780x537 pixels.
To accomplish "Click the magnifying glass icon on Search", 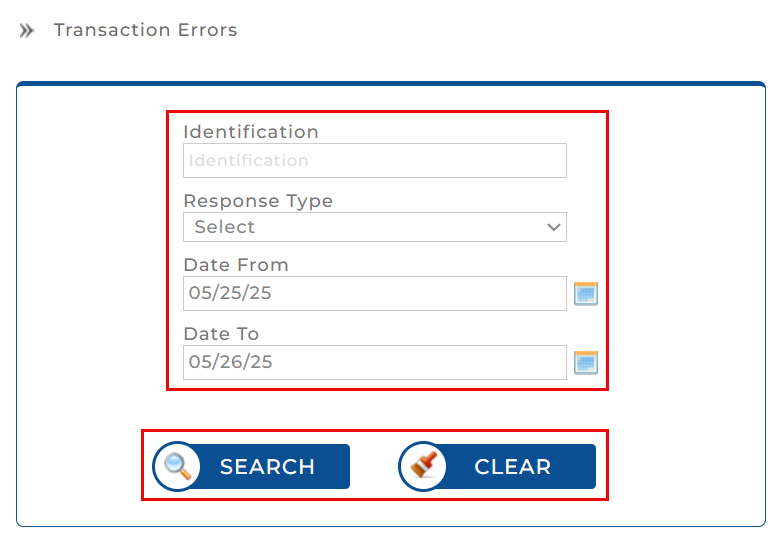I will [178, 466].
